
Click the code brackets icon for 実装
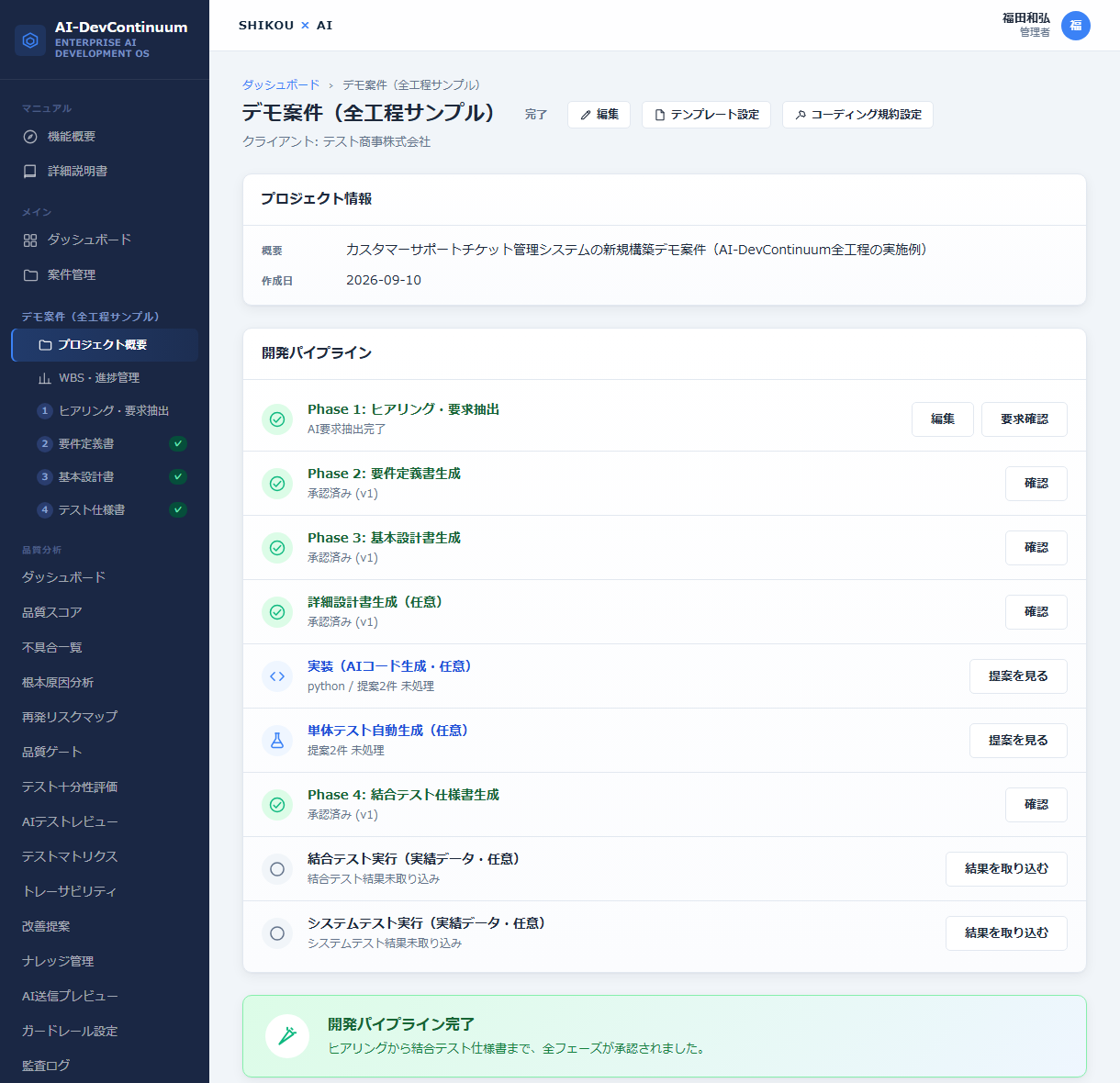(x=277, y=676)
